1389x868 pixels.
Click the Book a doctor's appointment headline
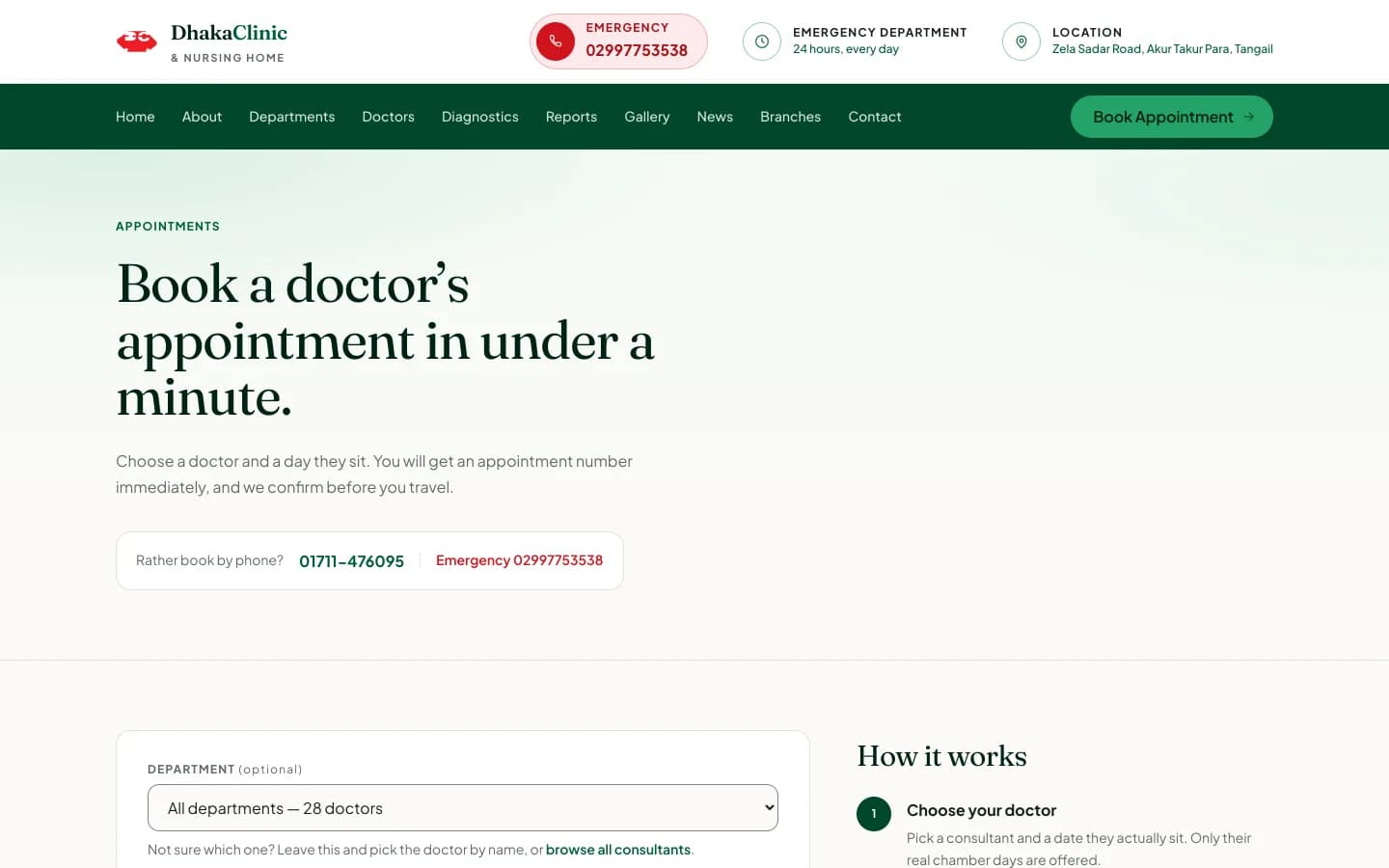pos(386,340)
